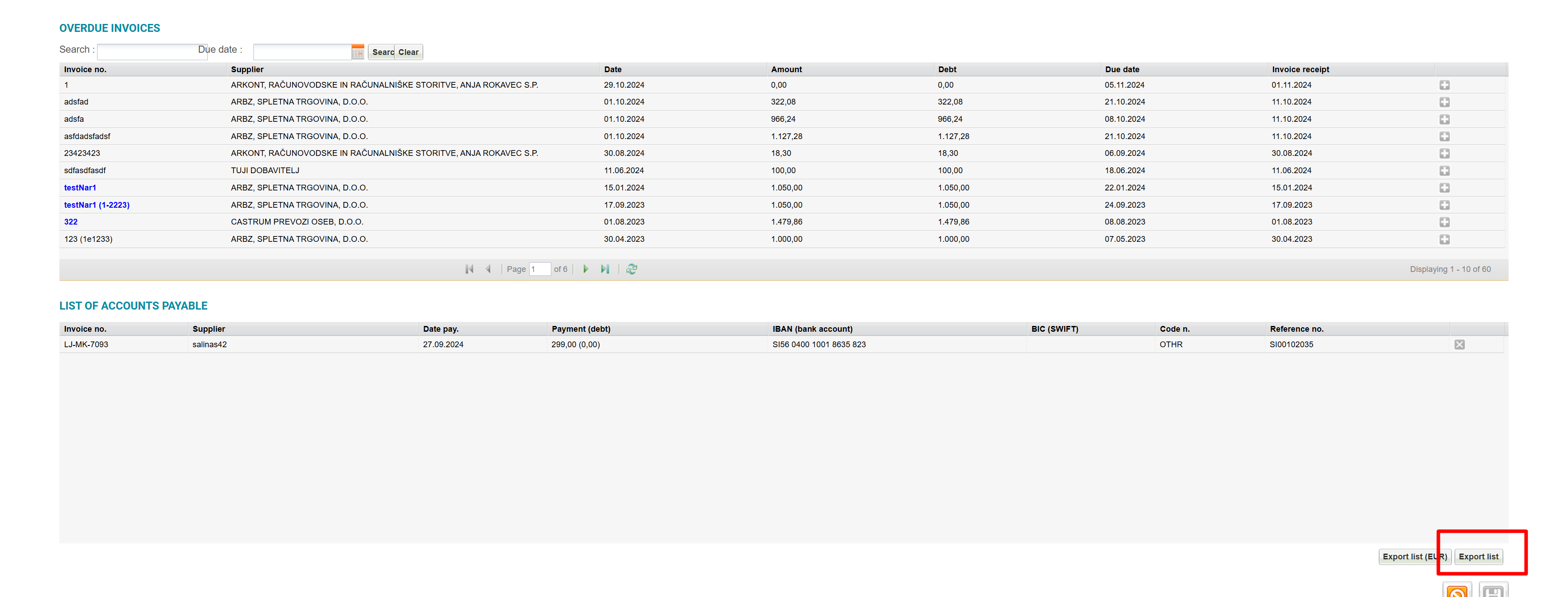Open the due date calendar picker

tap(358, 52)
